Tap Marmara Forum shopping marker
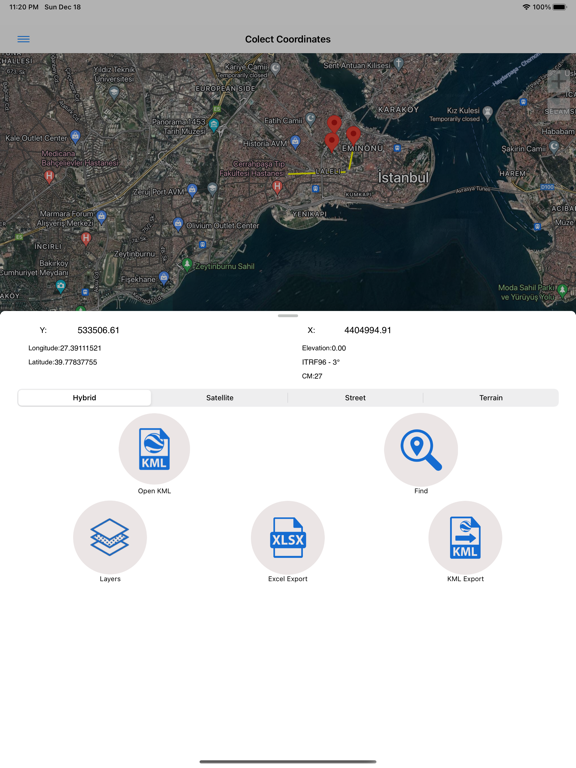The height and width of the screenshot is (768, 576). (x=101, y=216)
